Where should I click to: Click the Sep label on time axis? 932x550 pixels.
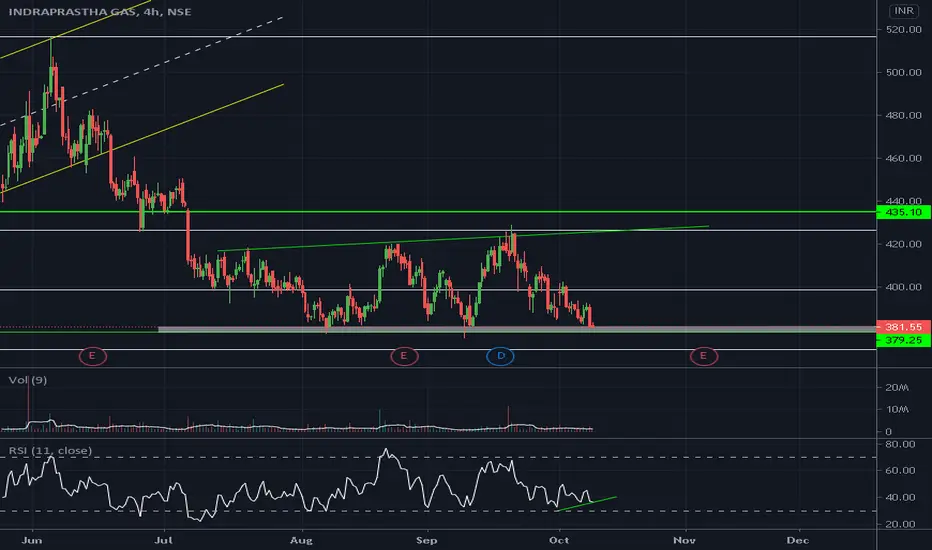pyautogui.click(x=427, y=540)
